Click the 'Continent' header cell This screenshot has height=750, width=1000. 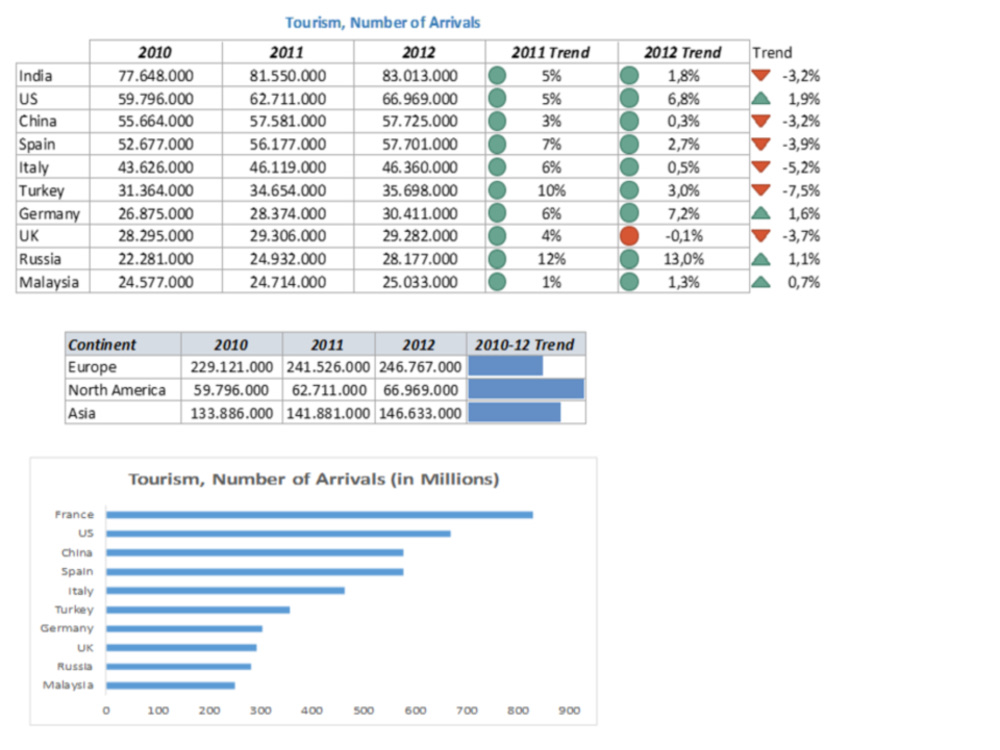(x=123, y=344)
